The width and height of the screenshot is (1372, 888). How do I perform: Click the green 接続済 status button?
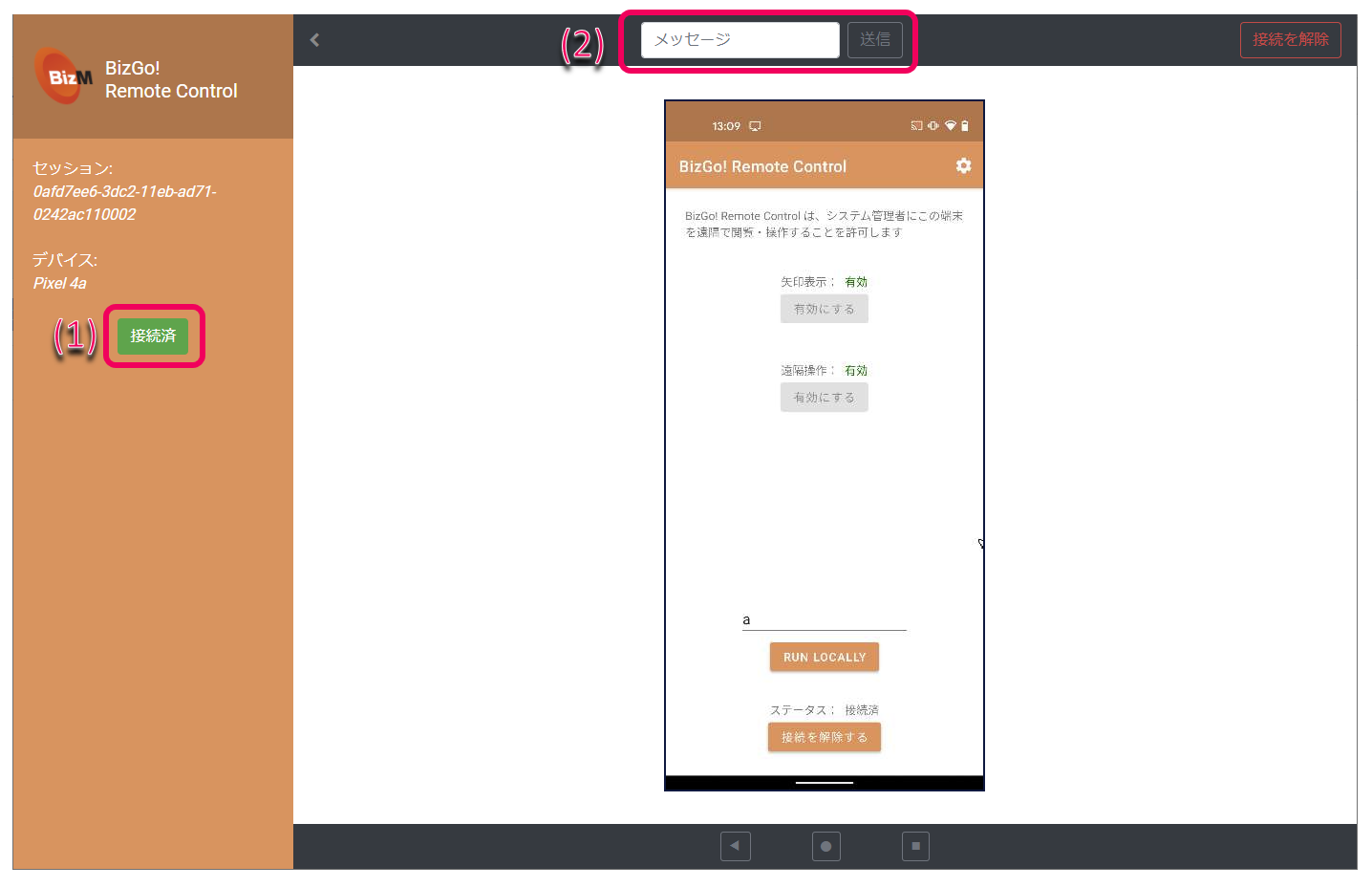coord(153,336)
